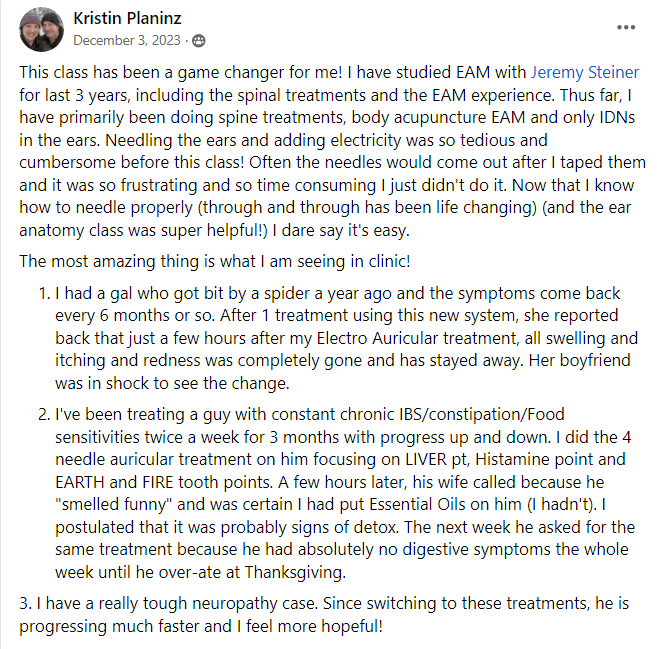Screen dimensions: 657x649
Task: Select the "2." list number marker
Action: tap(44, 414)
